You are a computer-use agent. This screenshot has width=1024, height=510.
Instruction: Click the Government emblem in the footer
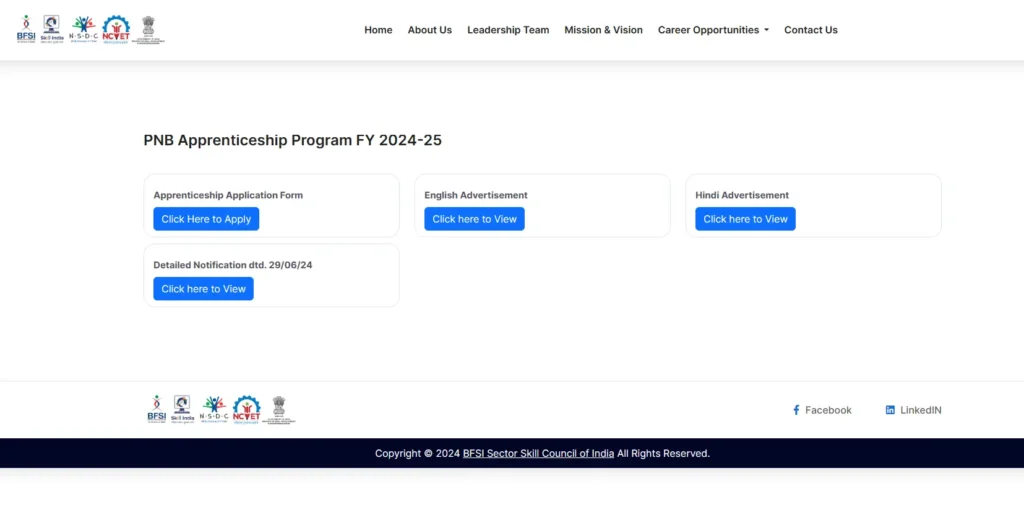click(279, 409)
